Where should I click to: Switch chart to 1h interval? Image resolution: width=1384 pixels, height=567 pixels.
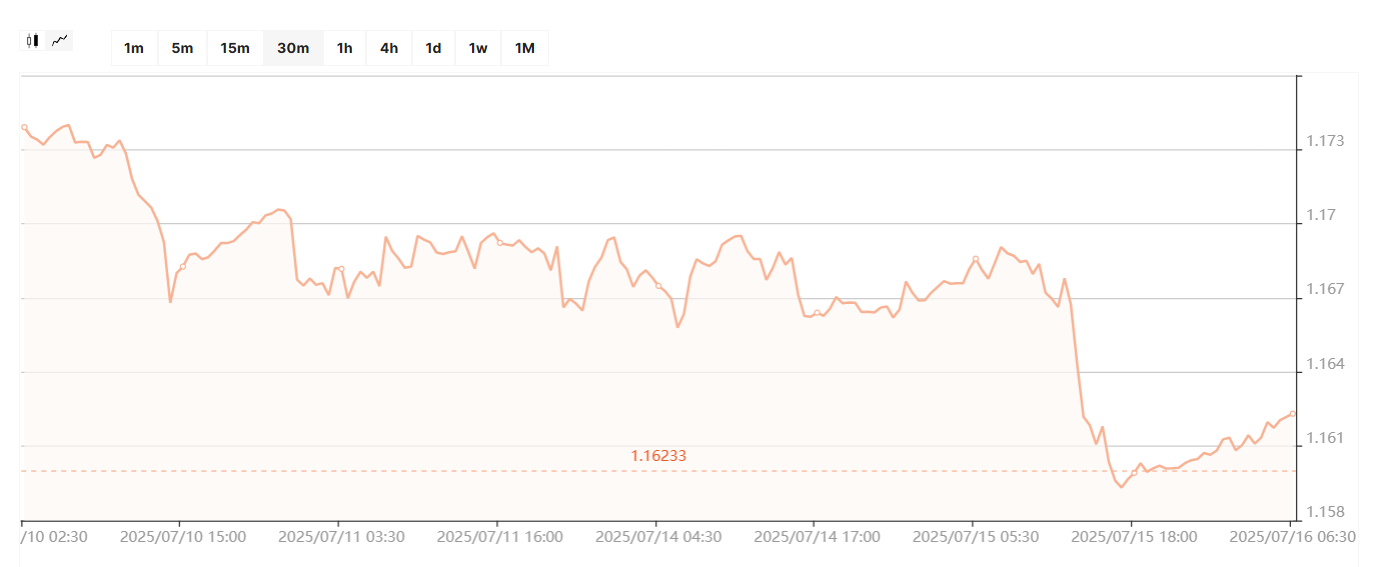[345, 48]
